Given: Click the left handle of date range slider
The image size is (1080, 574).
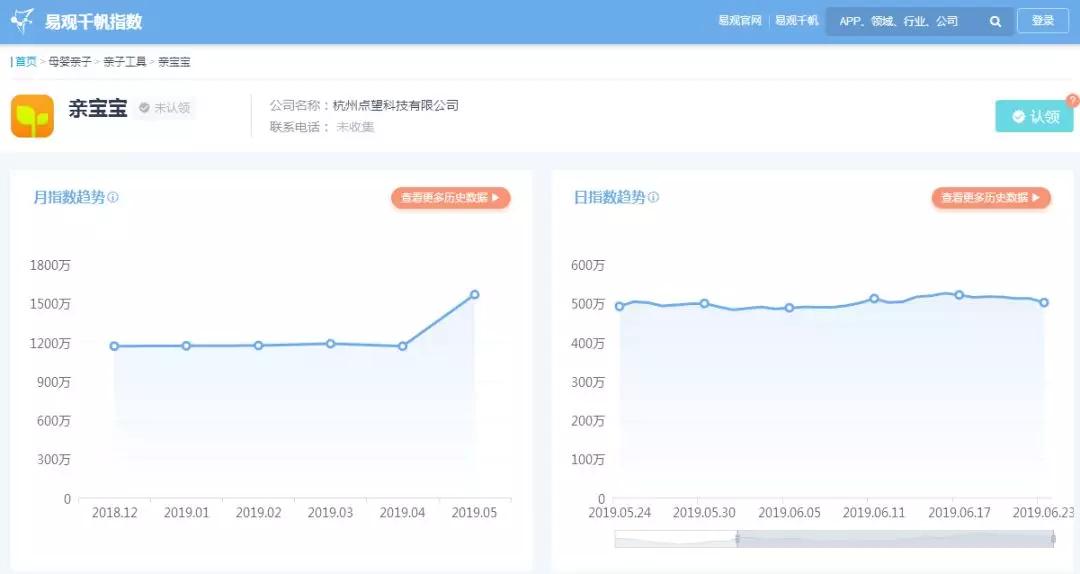Looking at the screenshot, I should click(737, 539).
